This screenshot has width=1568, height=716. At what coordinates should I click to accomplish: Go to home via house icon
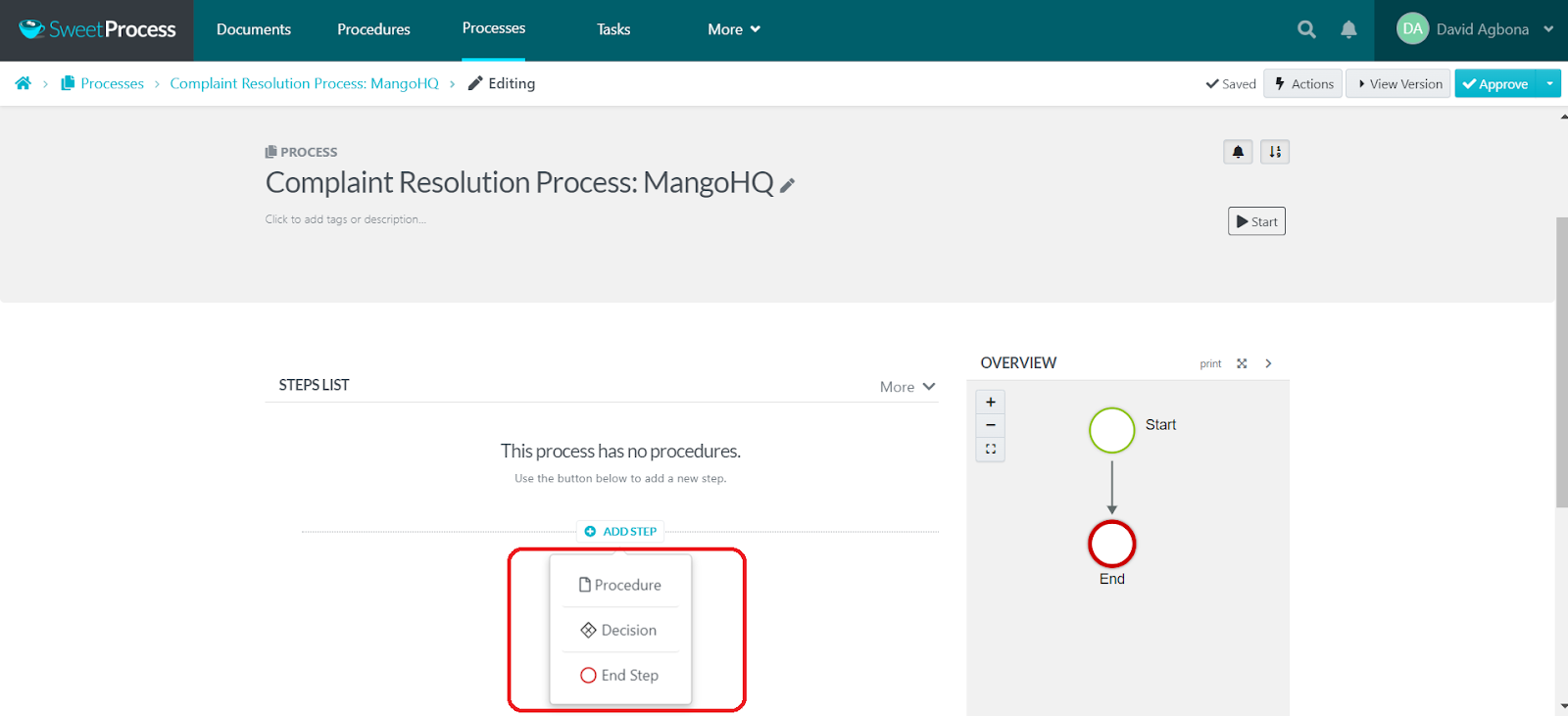click(x=23, y=83)
